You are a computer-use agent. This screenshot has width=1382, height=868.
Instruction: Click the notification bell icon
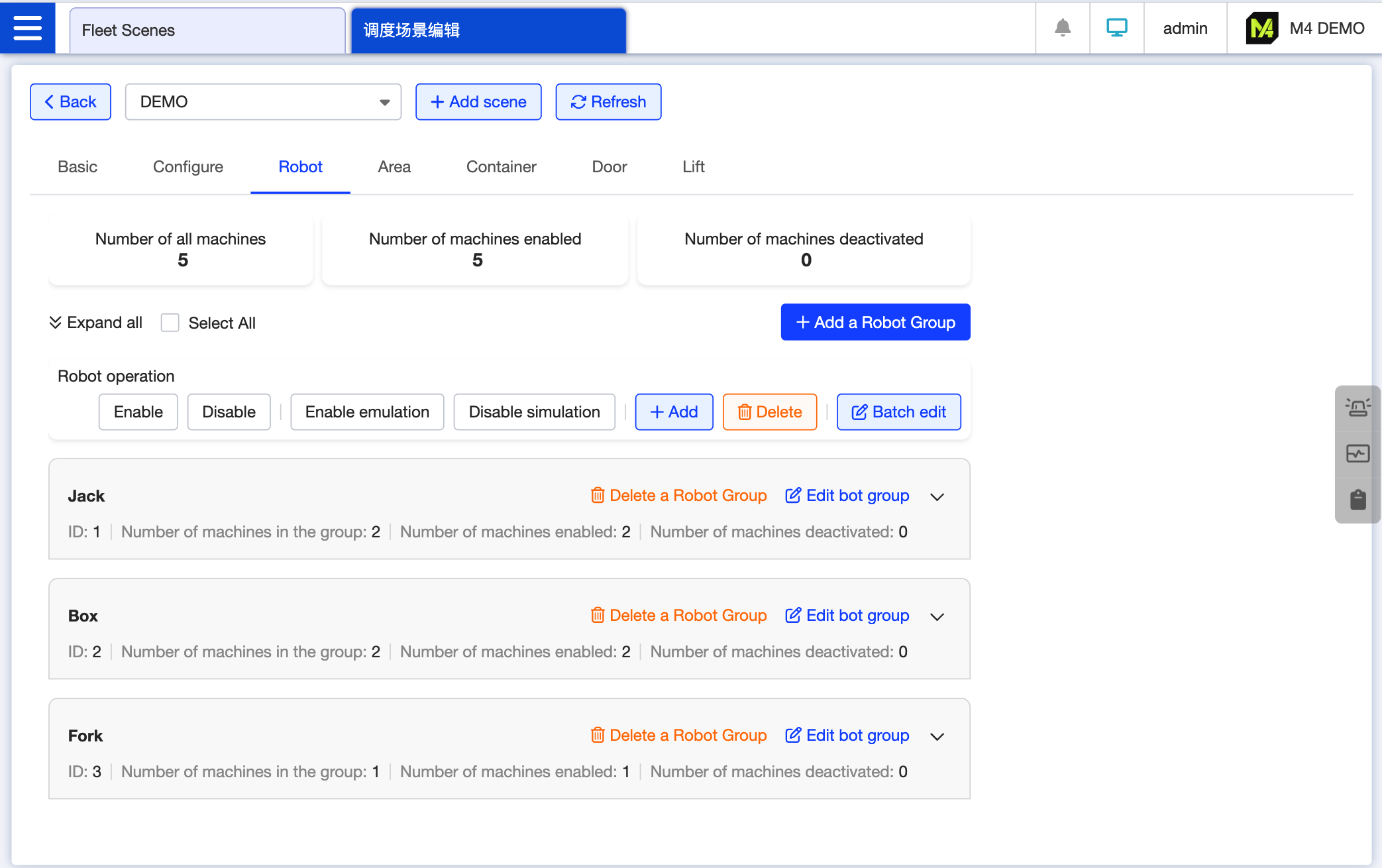pyautogui.click(x=1063, y=28)
